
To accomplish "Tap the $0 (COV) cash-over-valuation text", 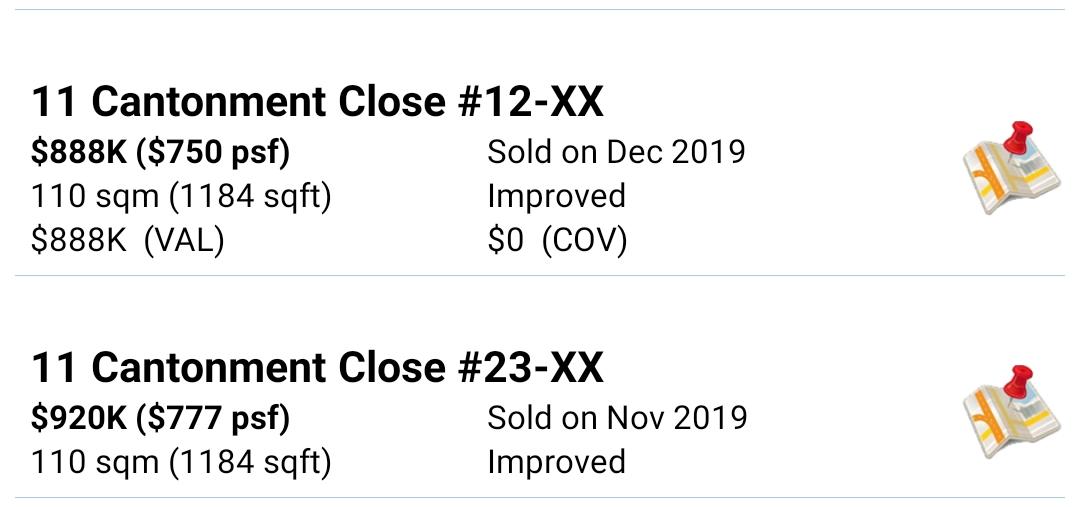I will click(x=557, y=240).
